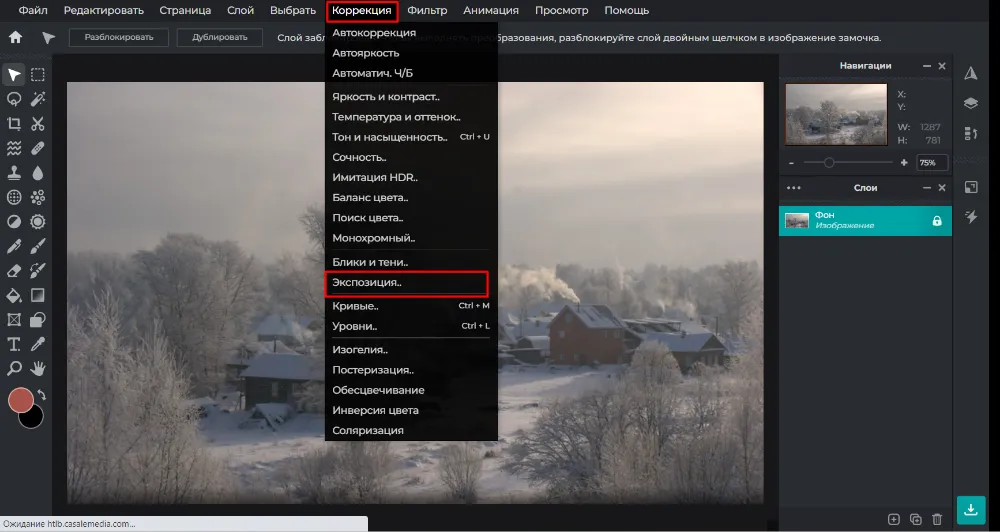Select the Color Picker eyedropper tool
The image size is (1000, 532).
tap(38, 344)
